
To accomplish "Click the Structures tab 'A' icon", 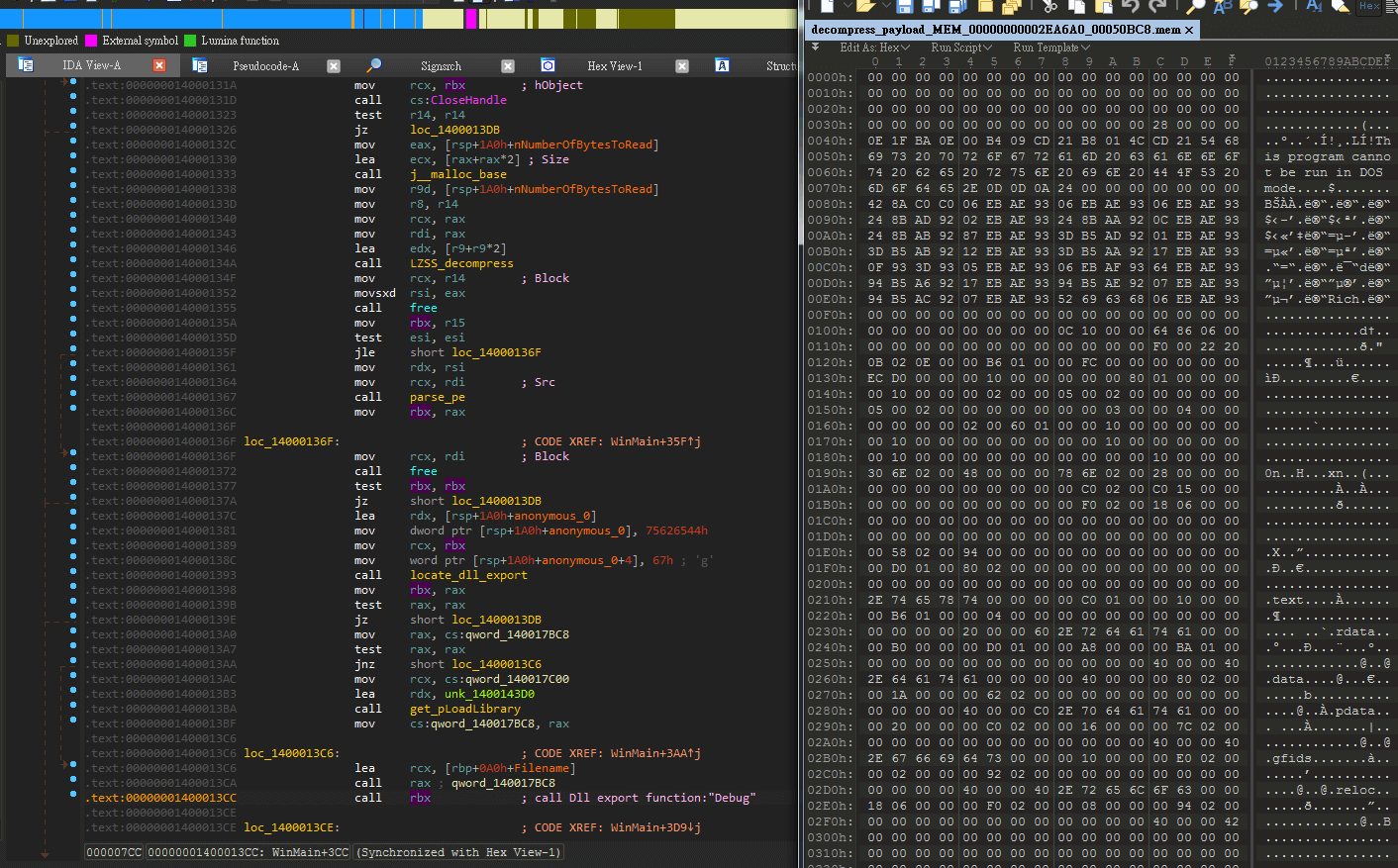I will (x=722, y=65).
